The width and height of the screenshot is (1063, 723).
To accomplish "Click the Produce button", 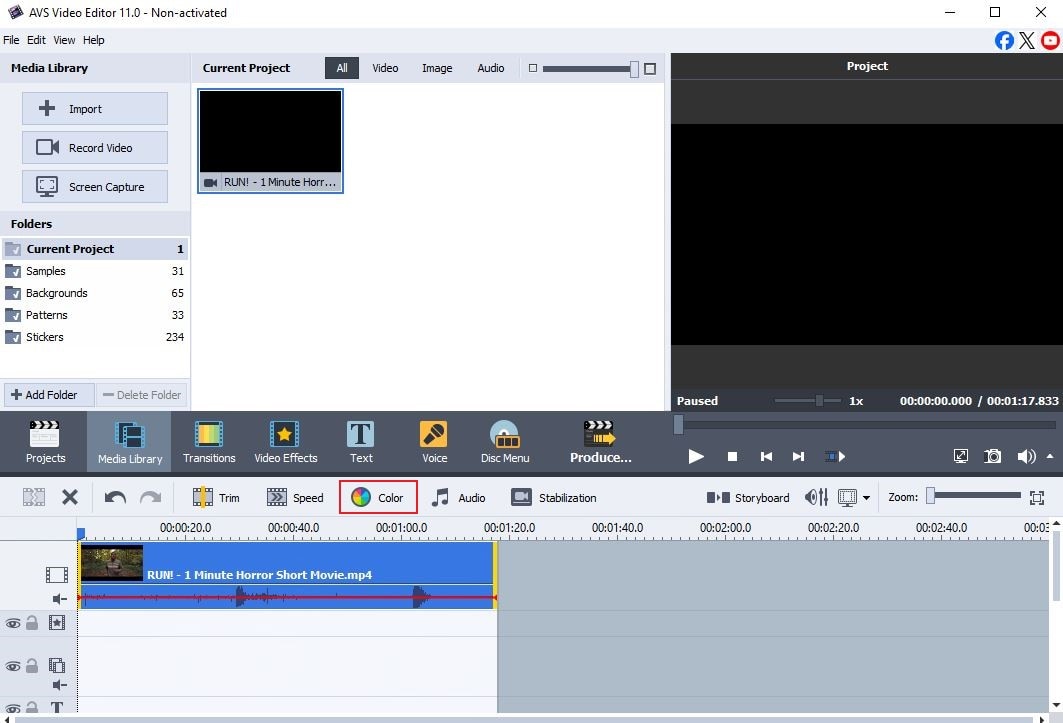I will pos(601,442).
